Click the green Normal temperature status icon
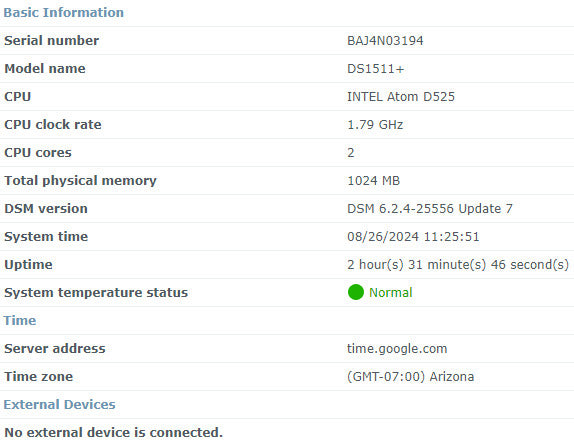This screenshot has width=574, height=442. coord(355,292)
